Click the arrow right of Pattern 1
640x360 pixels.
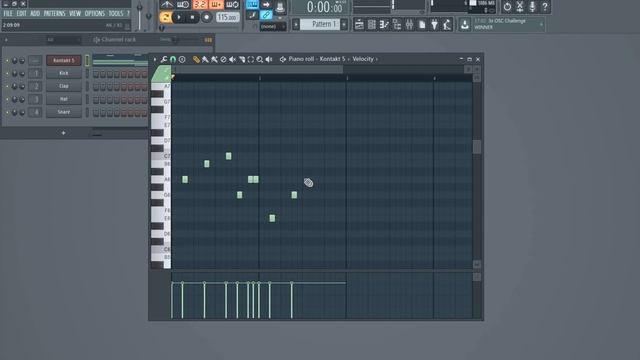coord(344,24)
